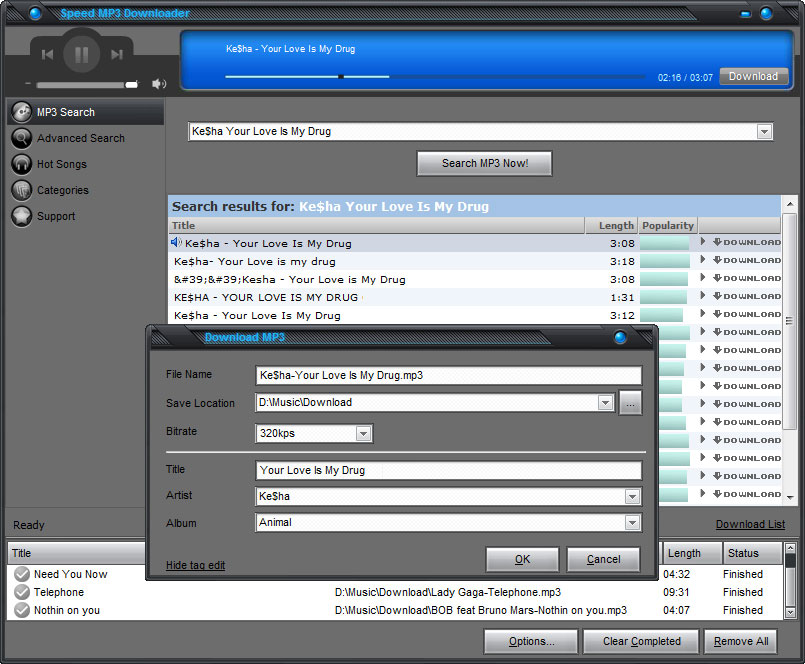
Task: Open Categories in the sidebar
Action: (x=63, y=190)
